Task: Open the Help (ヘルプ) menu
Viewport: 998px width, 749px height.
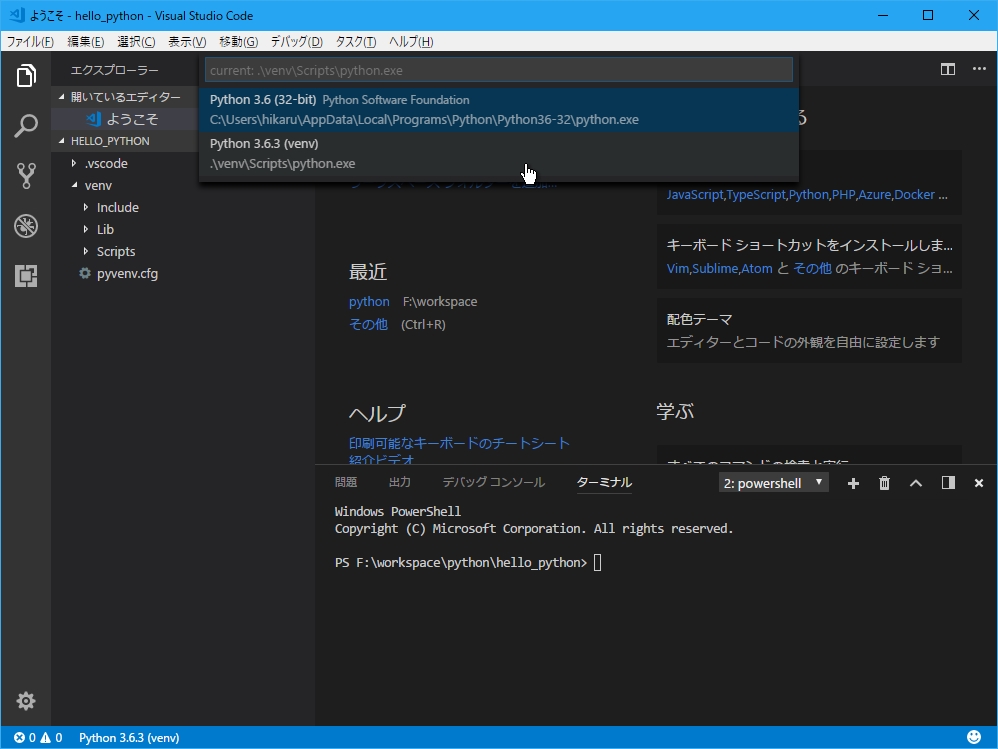Action: pos(411,41)
